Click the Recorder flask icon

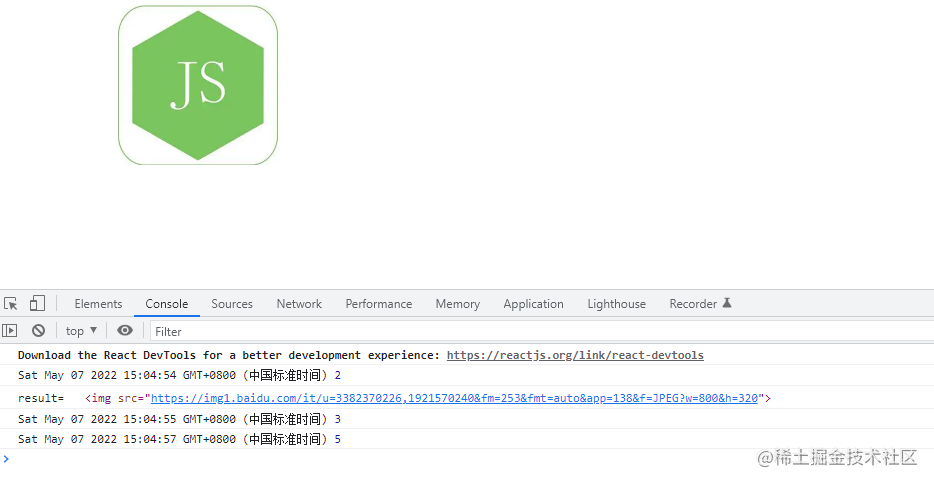pyautogui.click(x=727, y=304)
